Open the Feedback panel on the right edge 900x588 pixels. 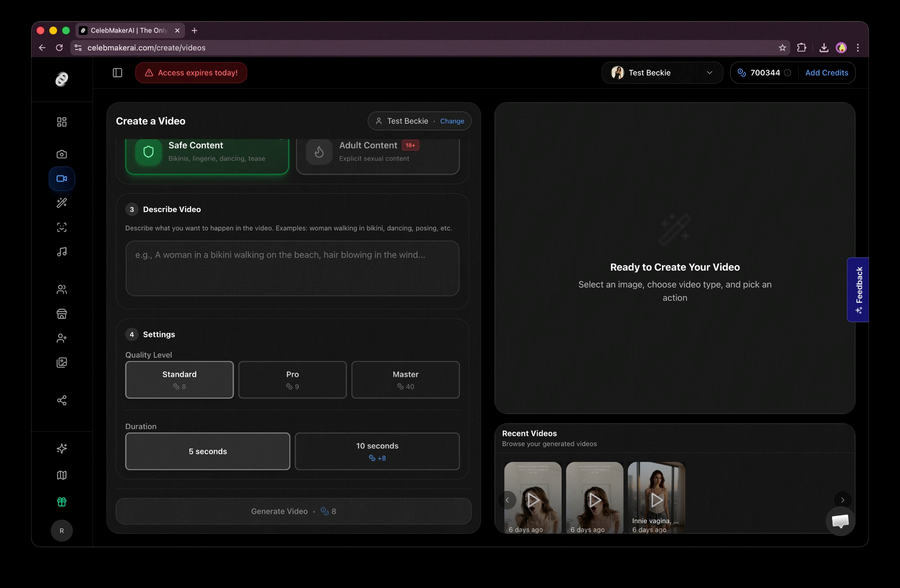click(858, 290)
